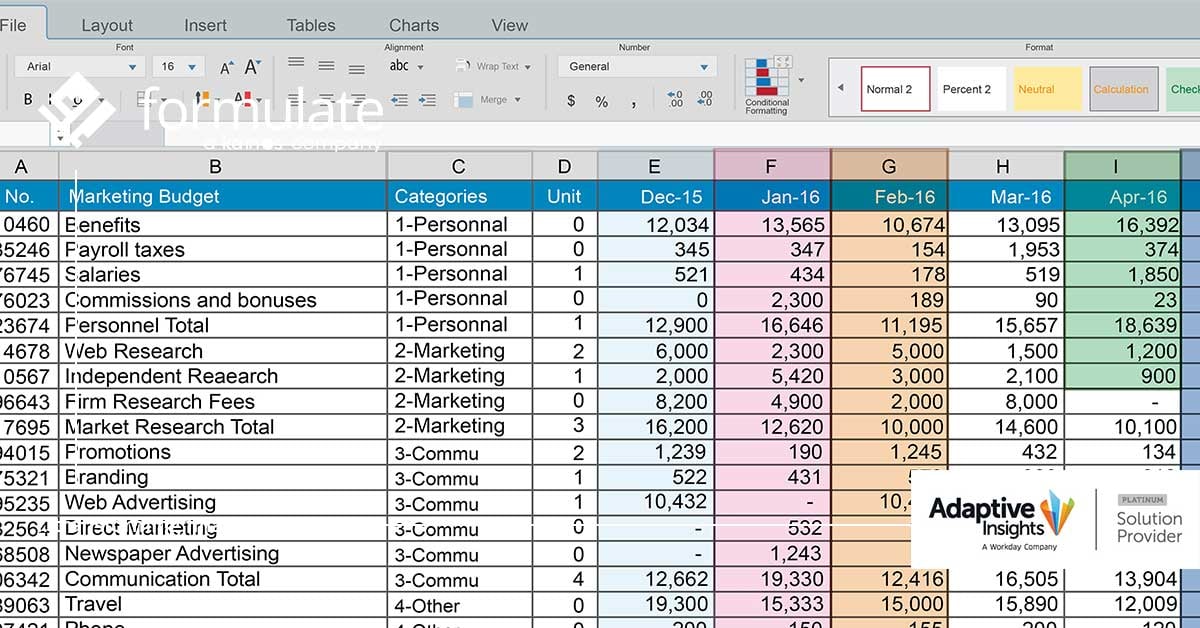The width and height of the screenshot is (1200, 628).
Task: Toggle bold formatting
Action: coord(28,99)
